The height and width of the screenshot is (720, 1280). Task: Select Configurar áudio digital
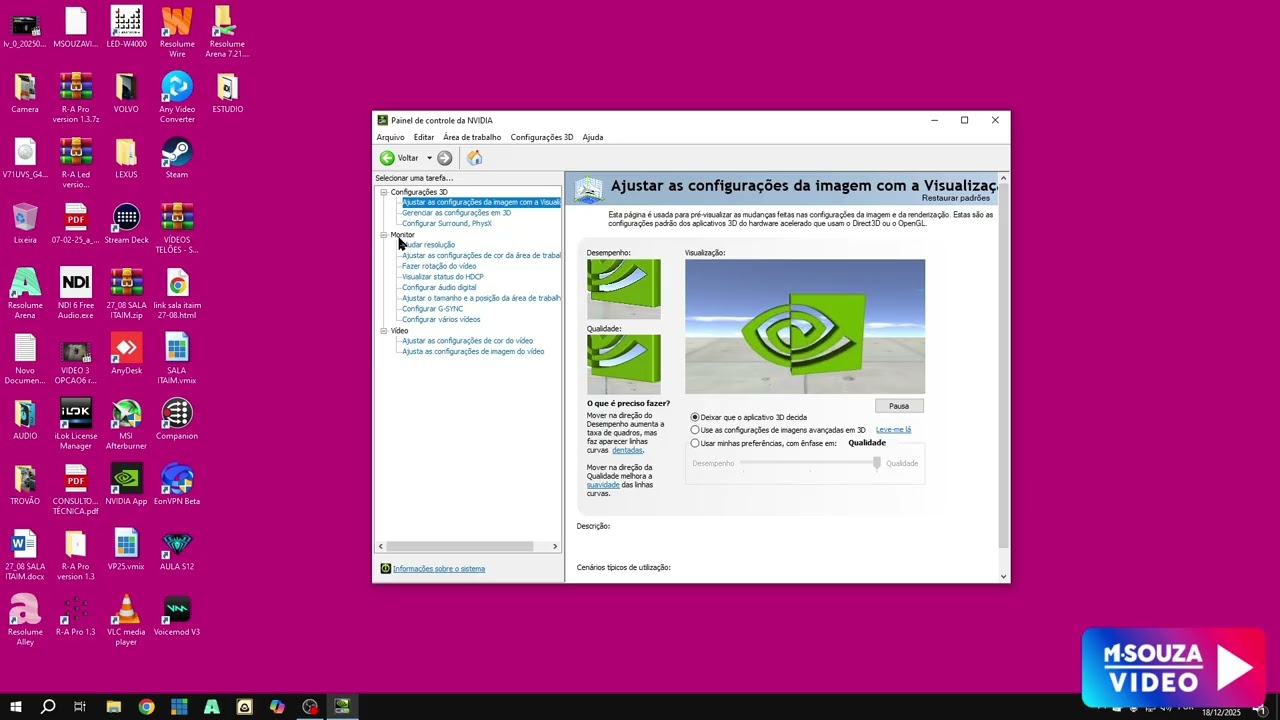click(x=439, y=288)
